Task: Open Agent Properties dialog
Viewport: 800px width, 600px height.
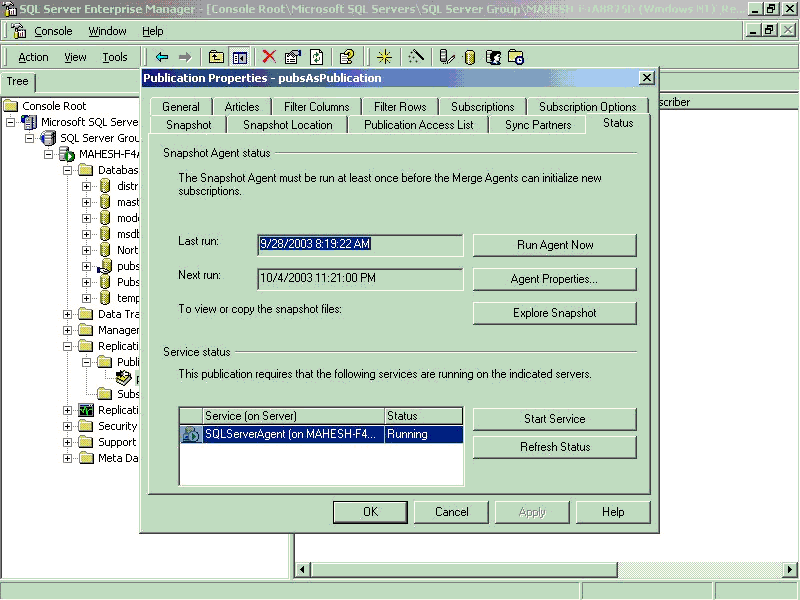Action: click(555, 279)
